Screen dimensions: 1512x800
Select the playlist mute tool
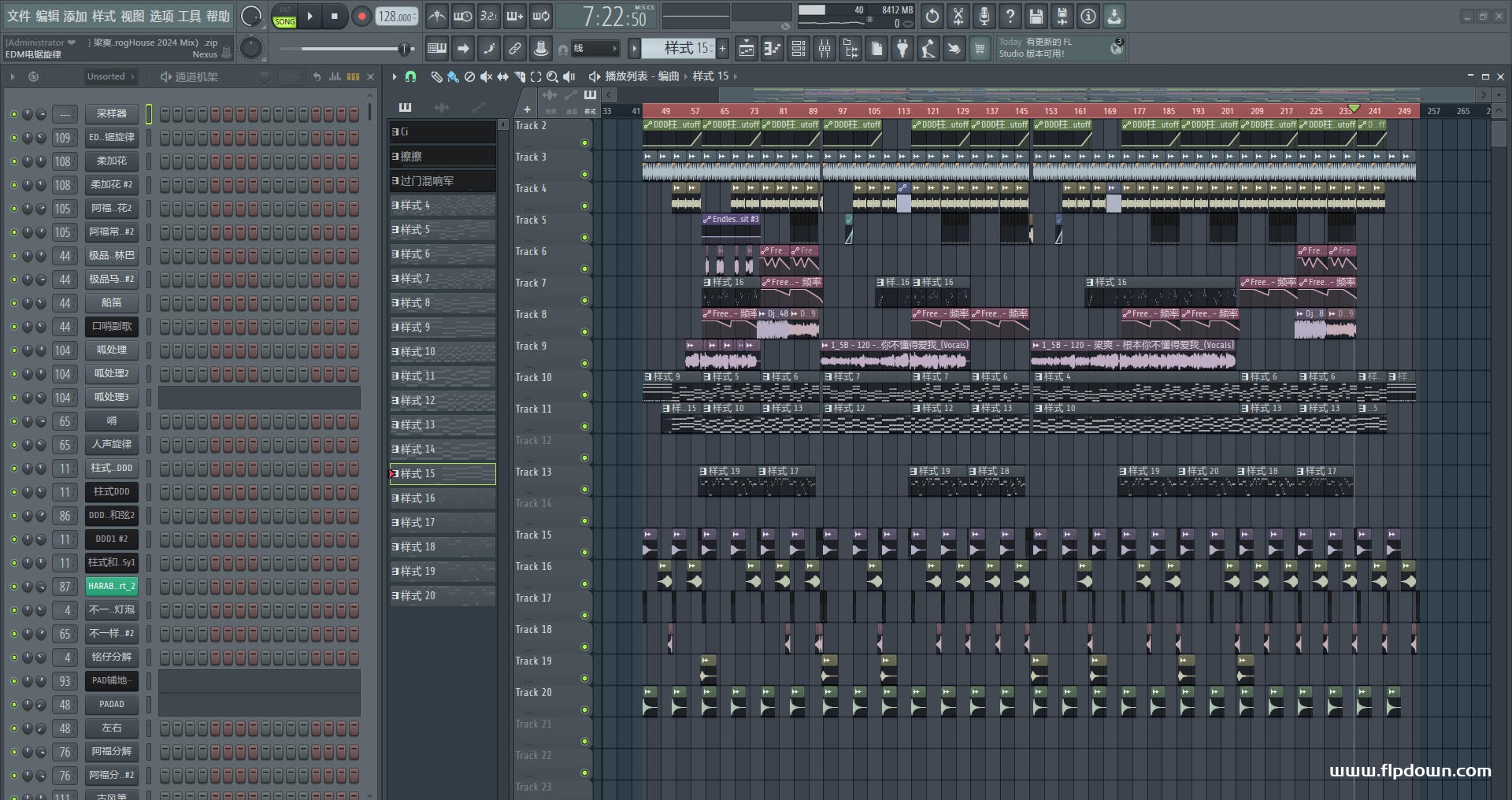pos(486,76)
